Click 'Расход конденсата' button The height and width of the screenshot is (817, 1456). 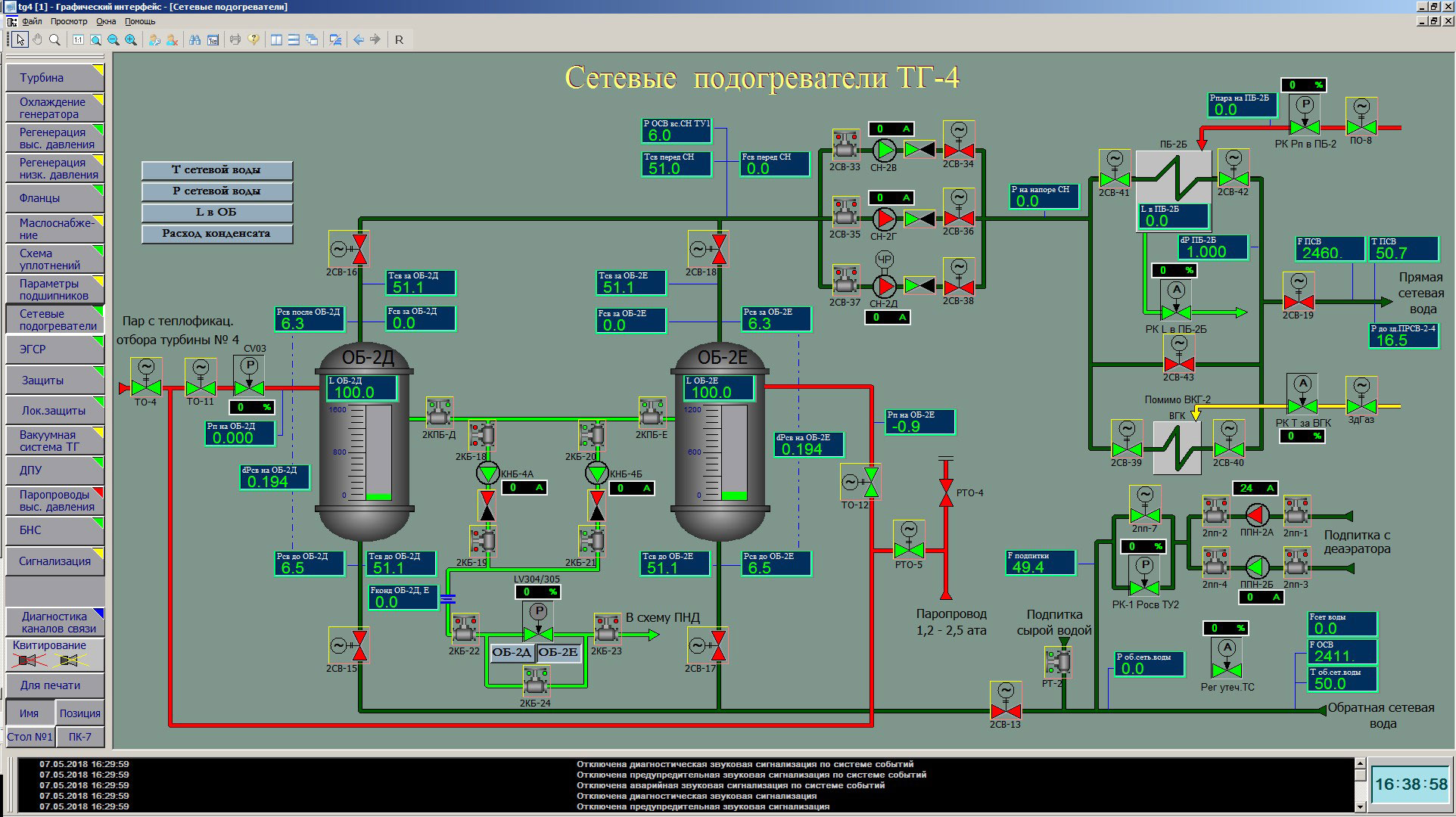coord(216,234)
